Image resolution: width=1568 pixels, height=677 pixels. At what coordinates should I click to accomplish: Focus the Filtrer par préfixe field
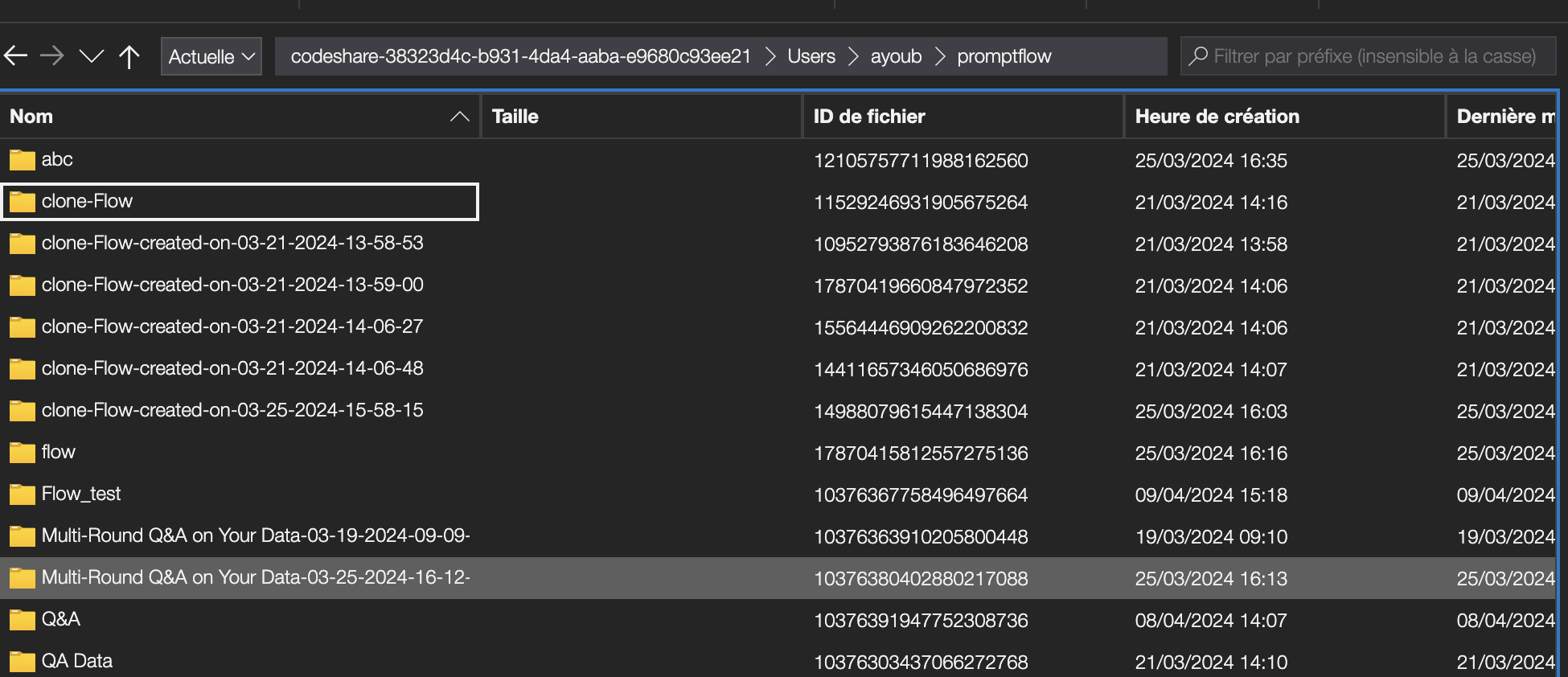click(x=1368, y=56)
